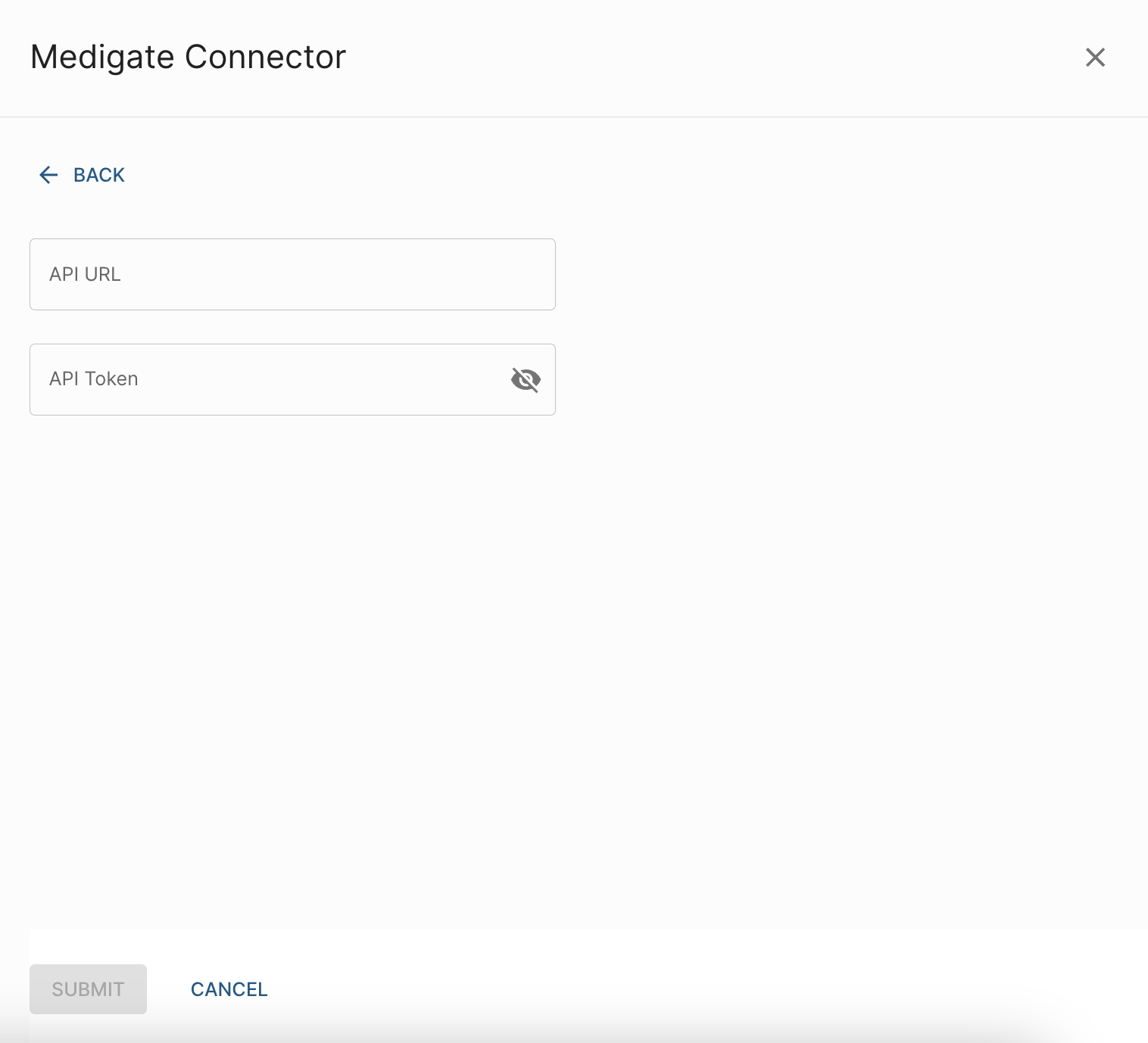This screenshot has width=1148, height=1043.
Task: Select the API URL input field
Action: coord(292,274)
